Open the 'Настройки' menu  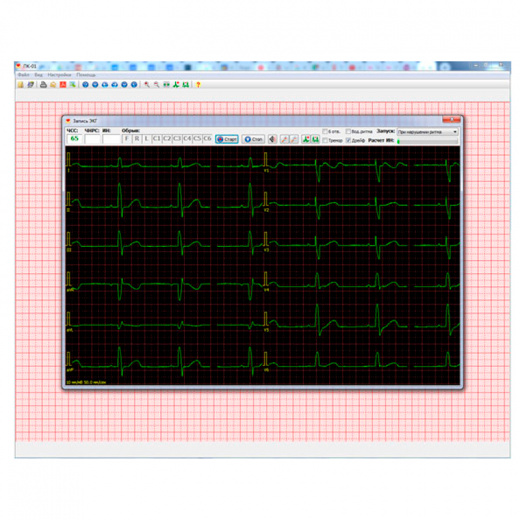pyautogui.click(x=59, y=75)
